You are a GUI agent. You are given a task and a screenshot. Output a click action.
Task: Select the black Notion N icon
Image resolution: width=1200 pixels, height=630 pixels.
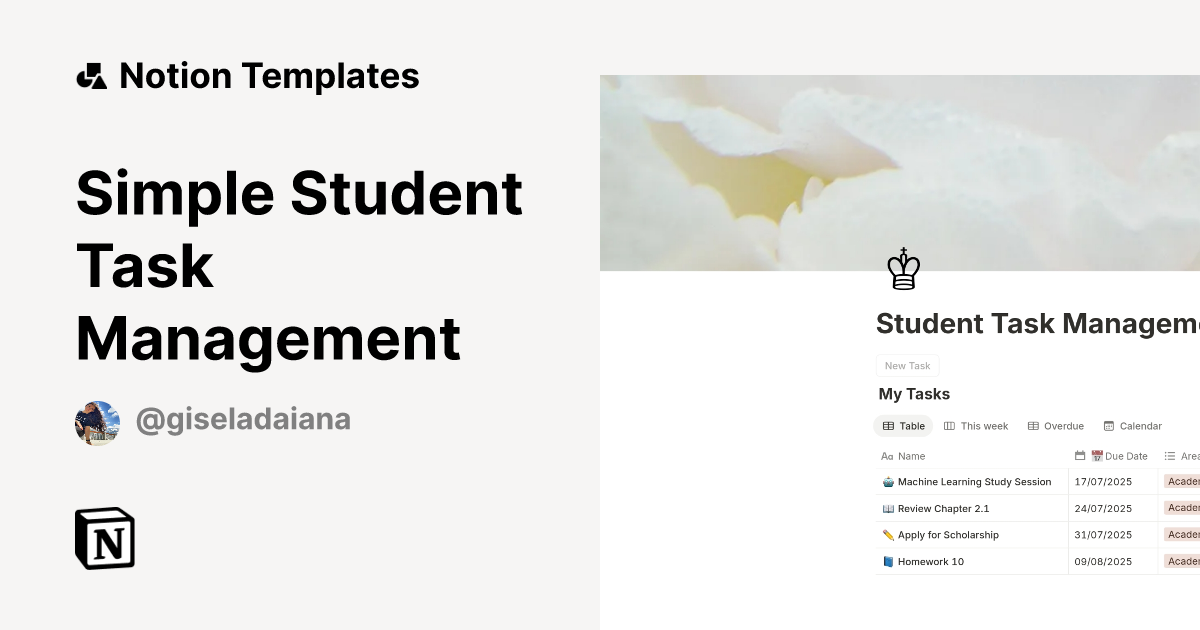(x=105, y=538)
